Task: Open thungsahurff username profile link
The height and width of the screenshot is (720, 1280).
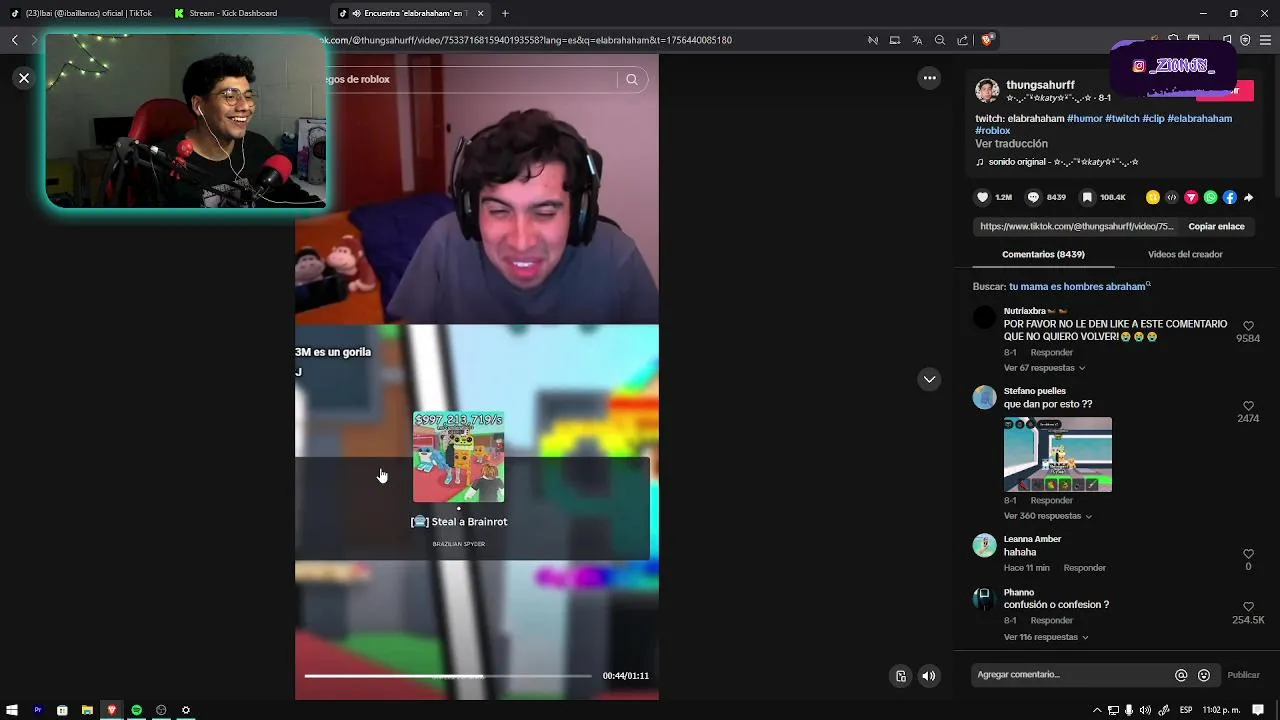Action: pyautogui.click(x=1040, y=85)
